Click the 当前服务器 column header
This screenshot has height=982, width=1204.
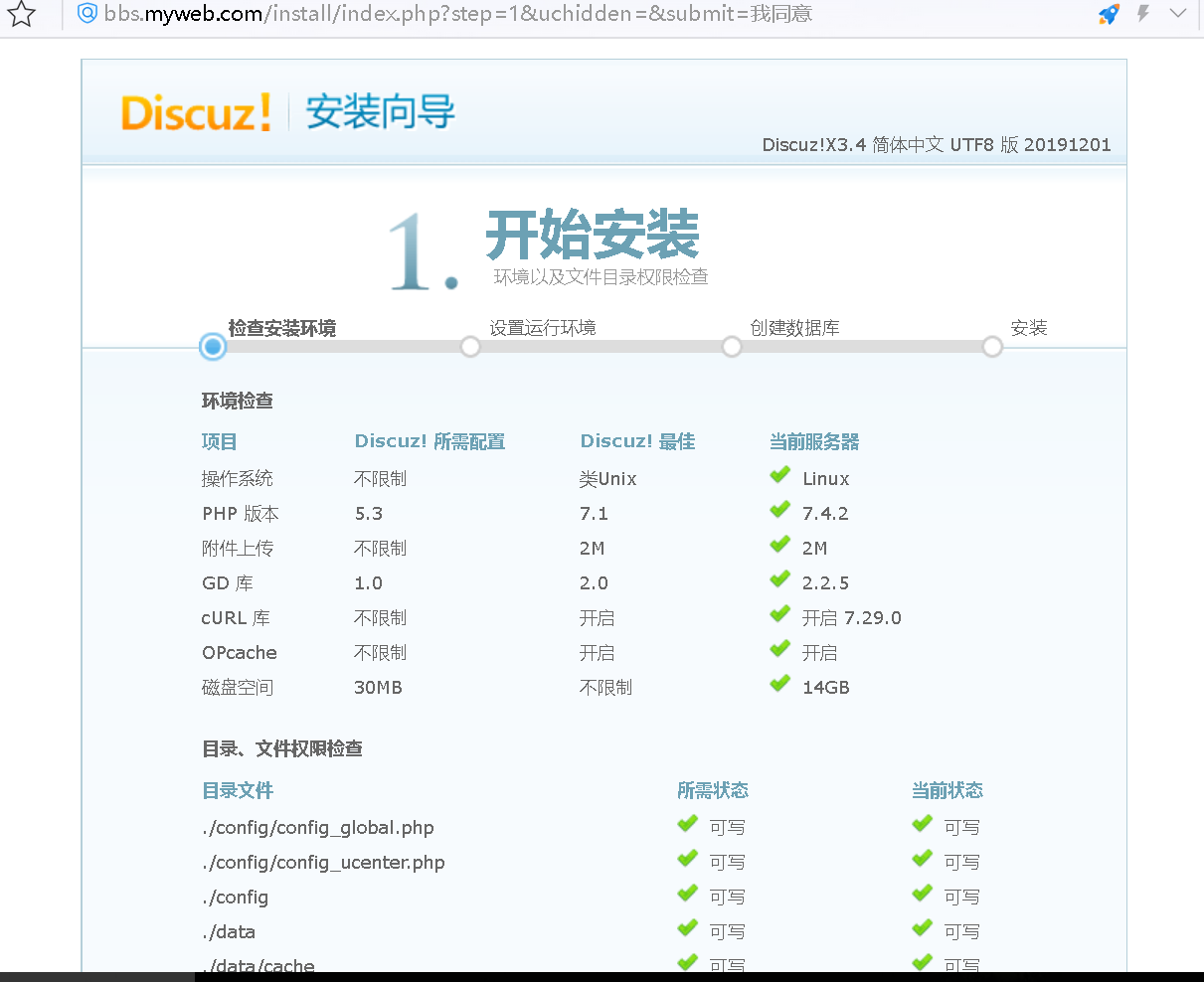[814, 441]
